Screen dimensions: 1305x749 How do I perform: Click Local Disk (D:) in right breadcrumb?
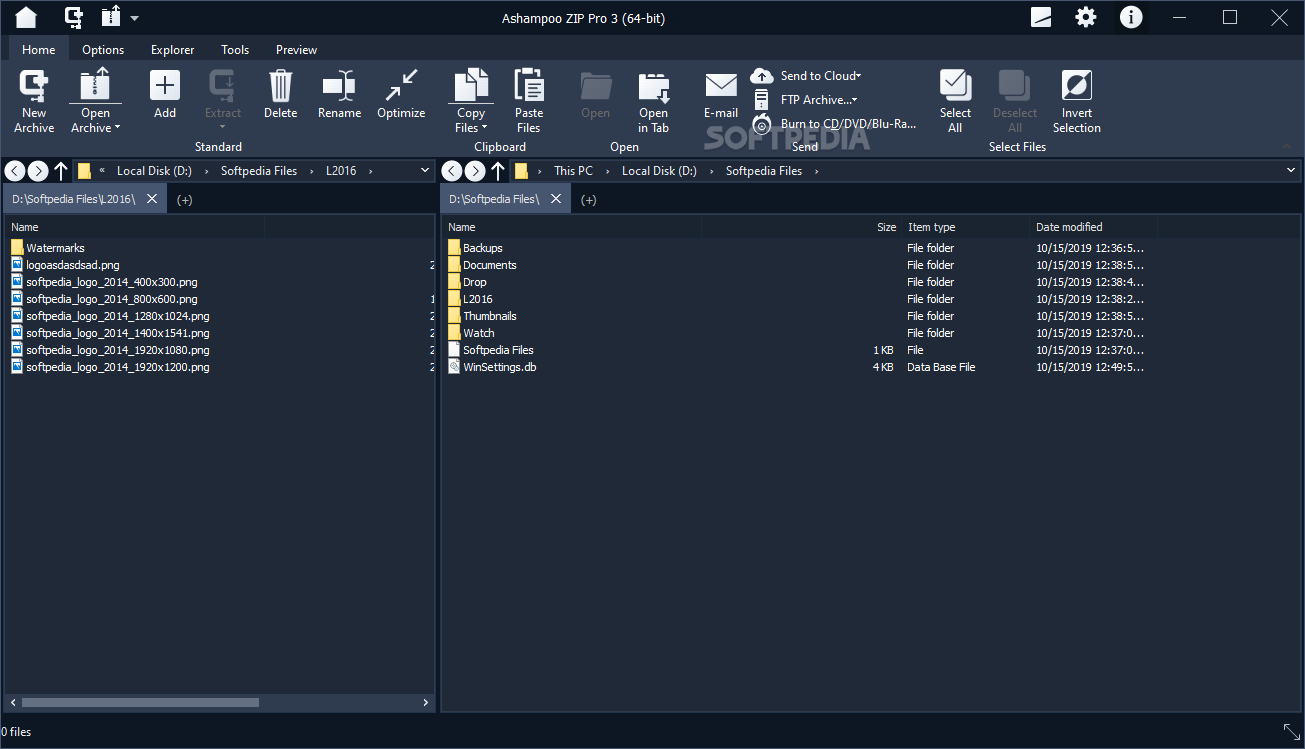tap(659, 171)
